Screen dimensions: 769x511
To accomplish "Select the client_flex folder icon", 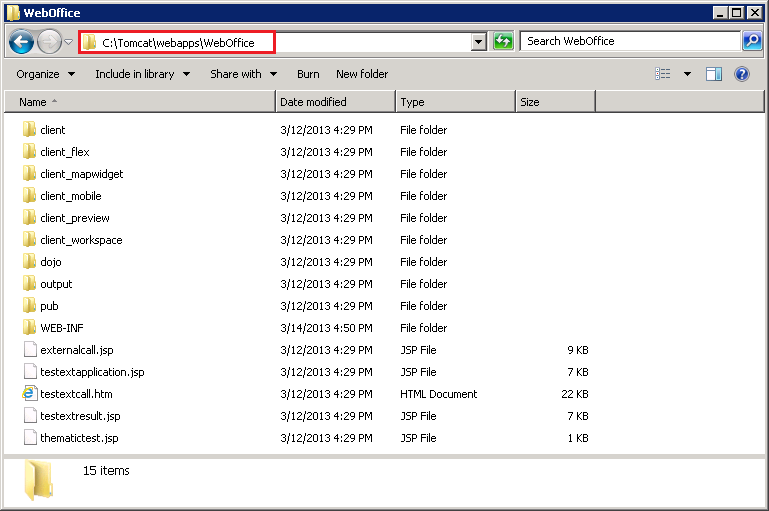I will 29,152.
